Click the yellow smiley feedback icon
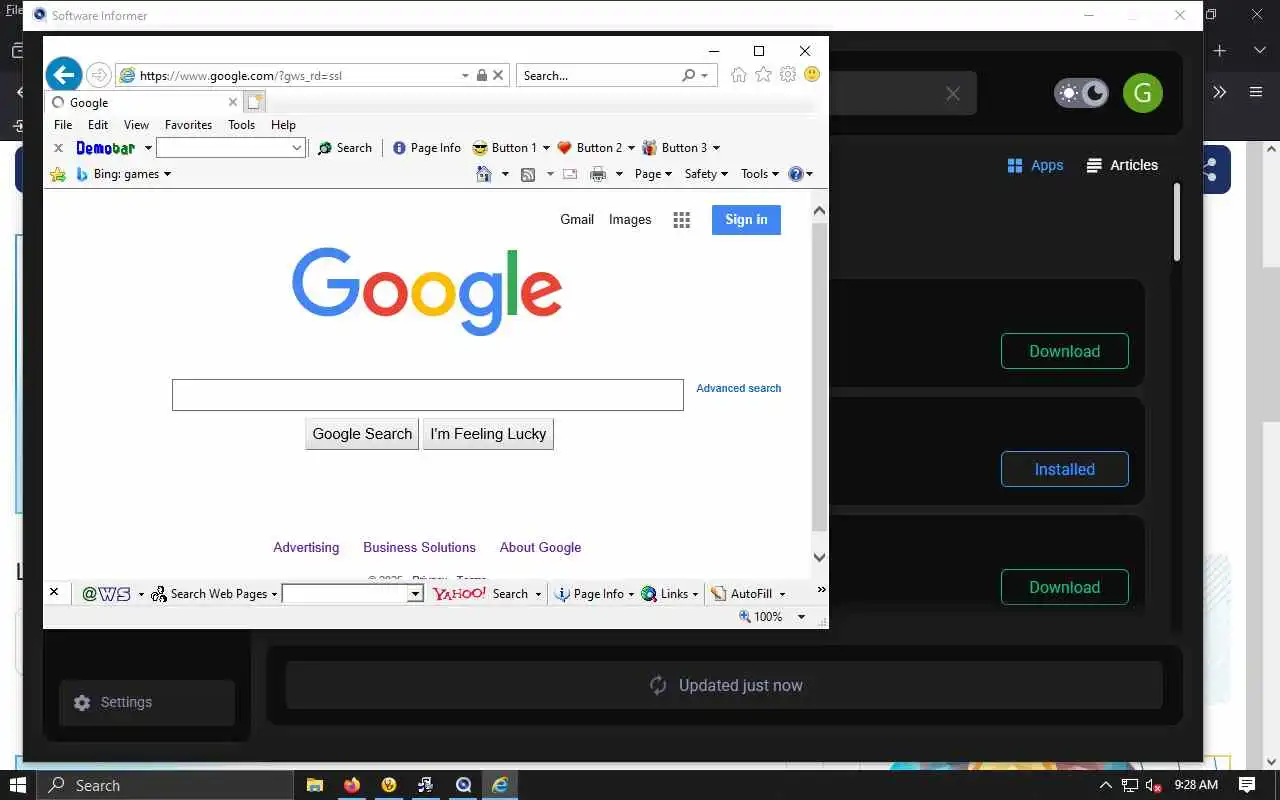 tap(812, 75)
